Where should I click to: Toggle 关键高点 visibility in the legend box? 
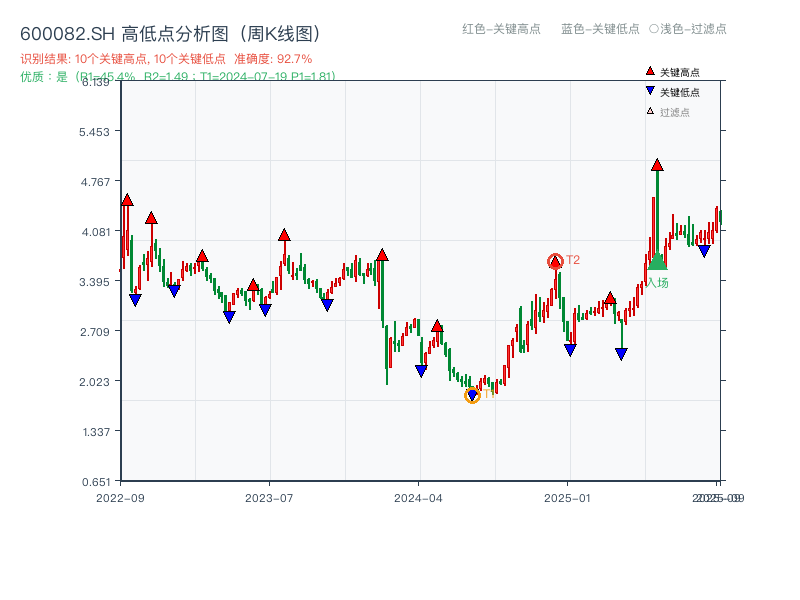(x=675, y=71)
